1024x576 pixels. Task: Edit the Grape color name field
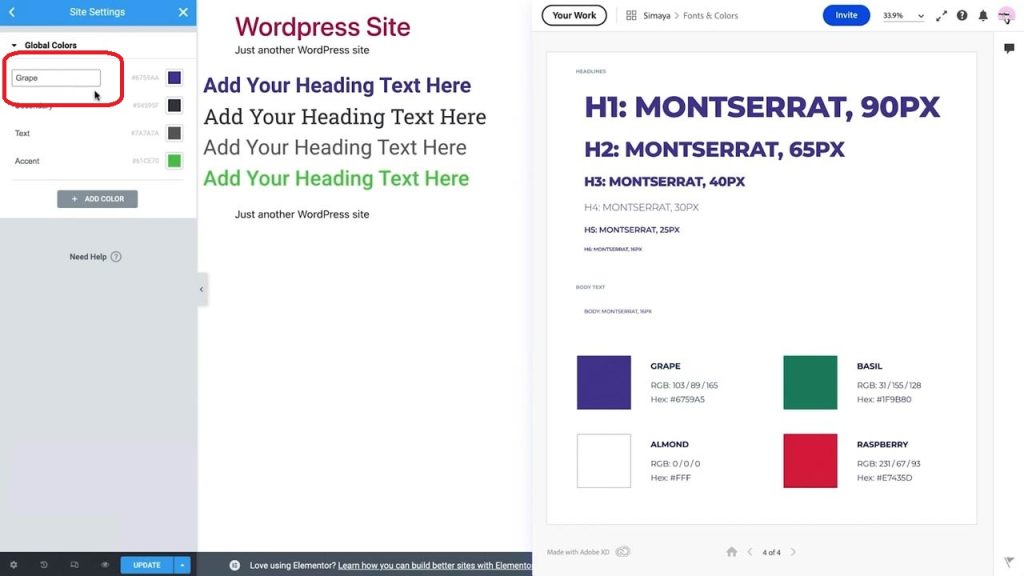click(56, 78)
